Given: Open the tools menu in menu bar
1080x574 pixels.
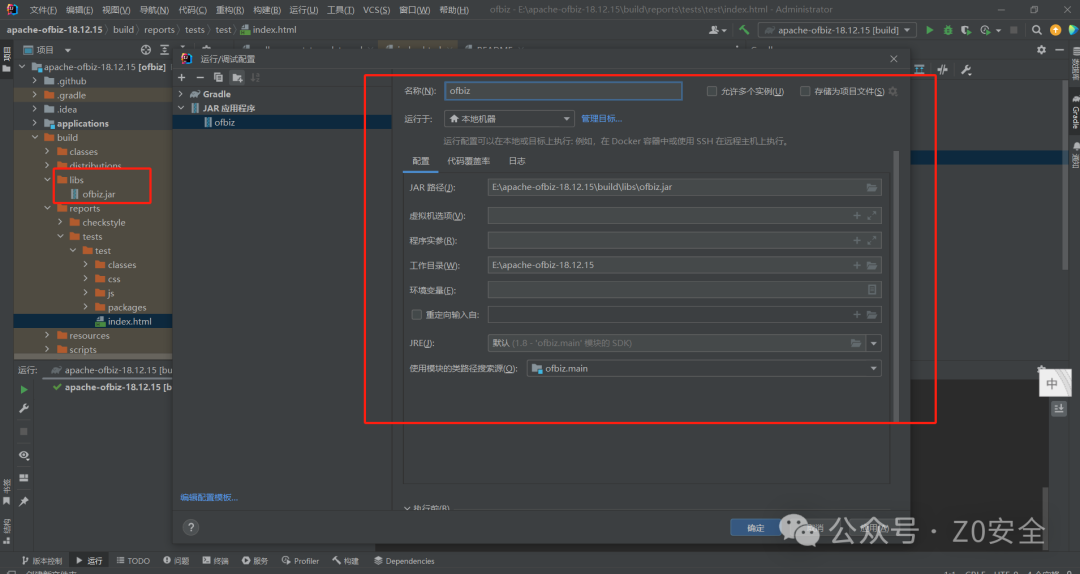Looking at the screenshot, I should pyautogui.click(x=340, y=10).
